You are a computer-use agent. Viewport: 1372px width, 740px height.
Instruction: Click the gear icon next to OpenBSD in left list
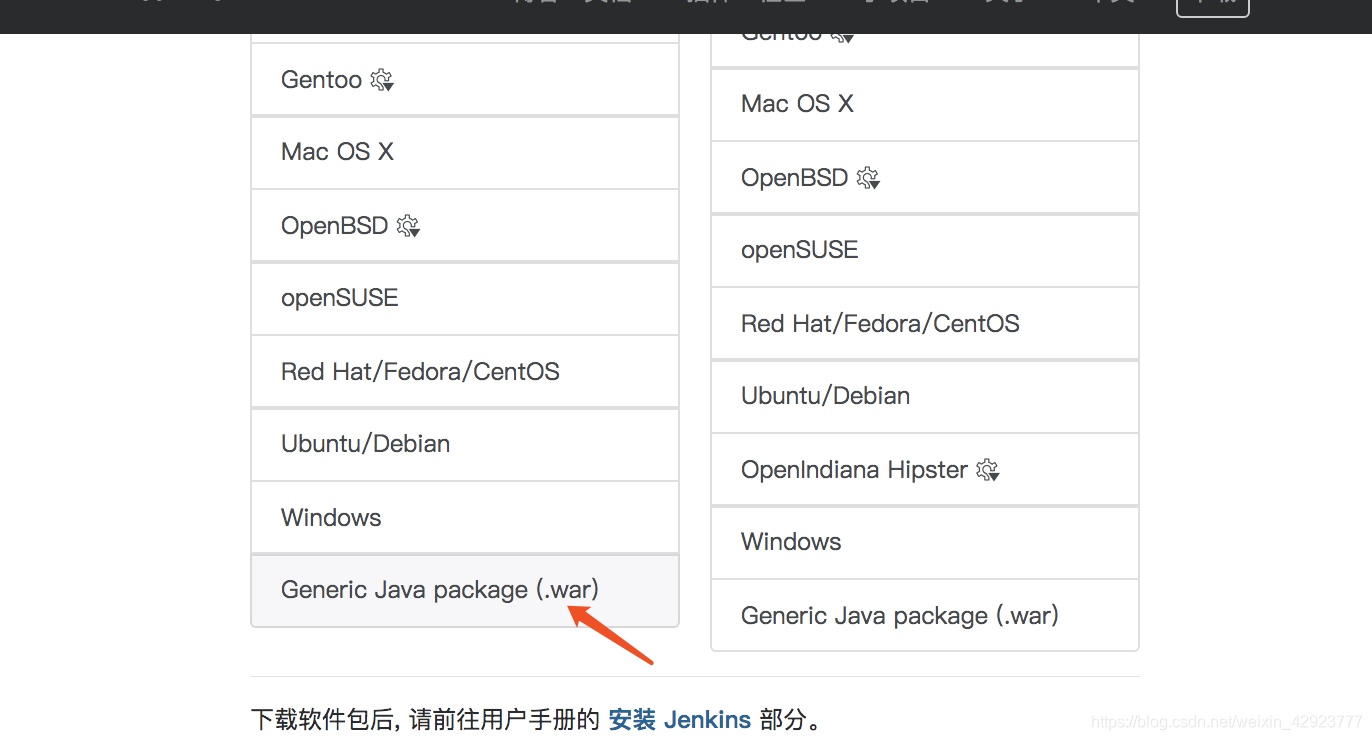pos(408,226)
